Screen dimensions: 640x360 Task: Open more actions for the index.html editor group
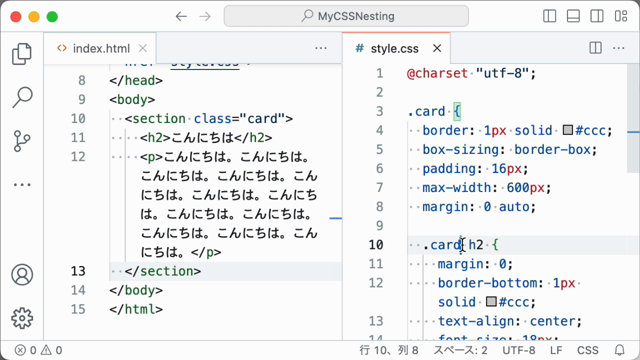(321, 48)
